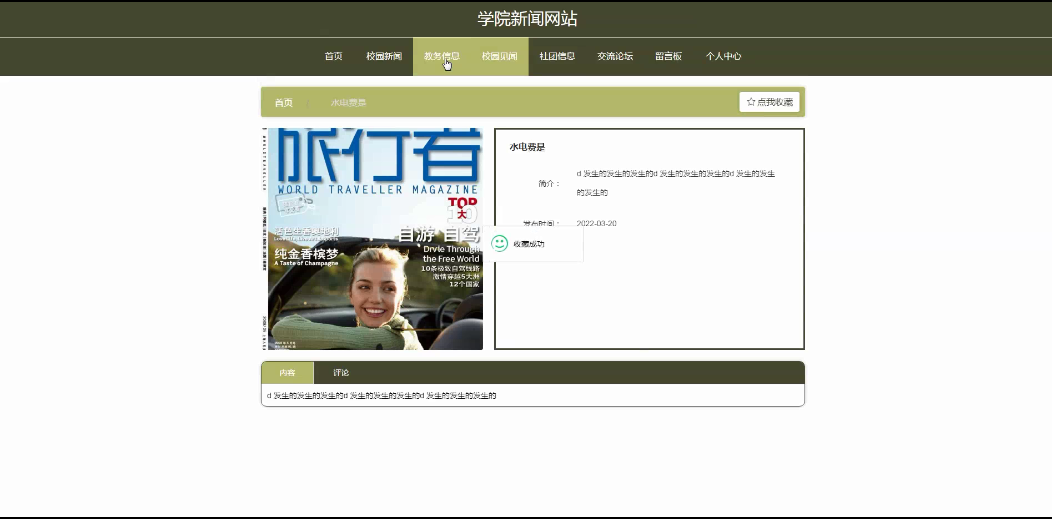Switch to the 评论 tab
This screenshot has height=519, width=1052.
[341, 372]
